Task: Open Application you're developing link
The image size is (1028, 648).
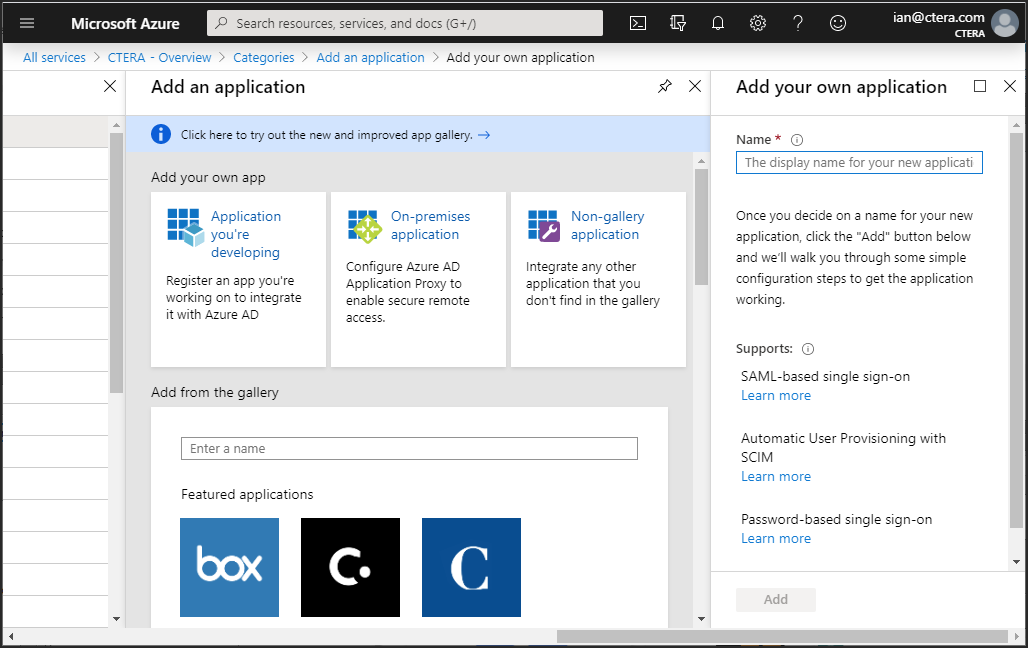Action: click(246, 234)
